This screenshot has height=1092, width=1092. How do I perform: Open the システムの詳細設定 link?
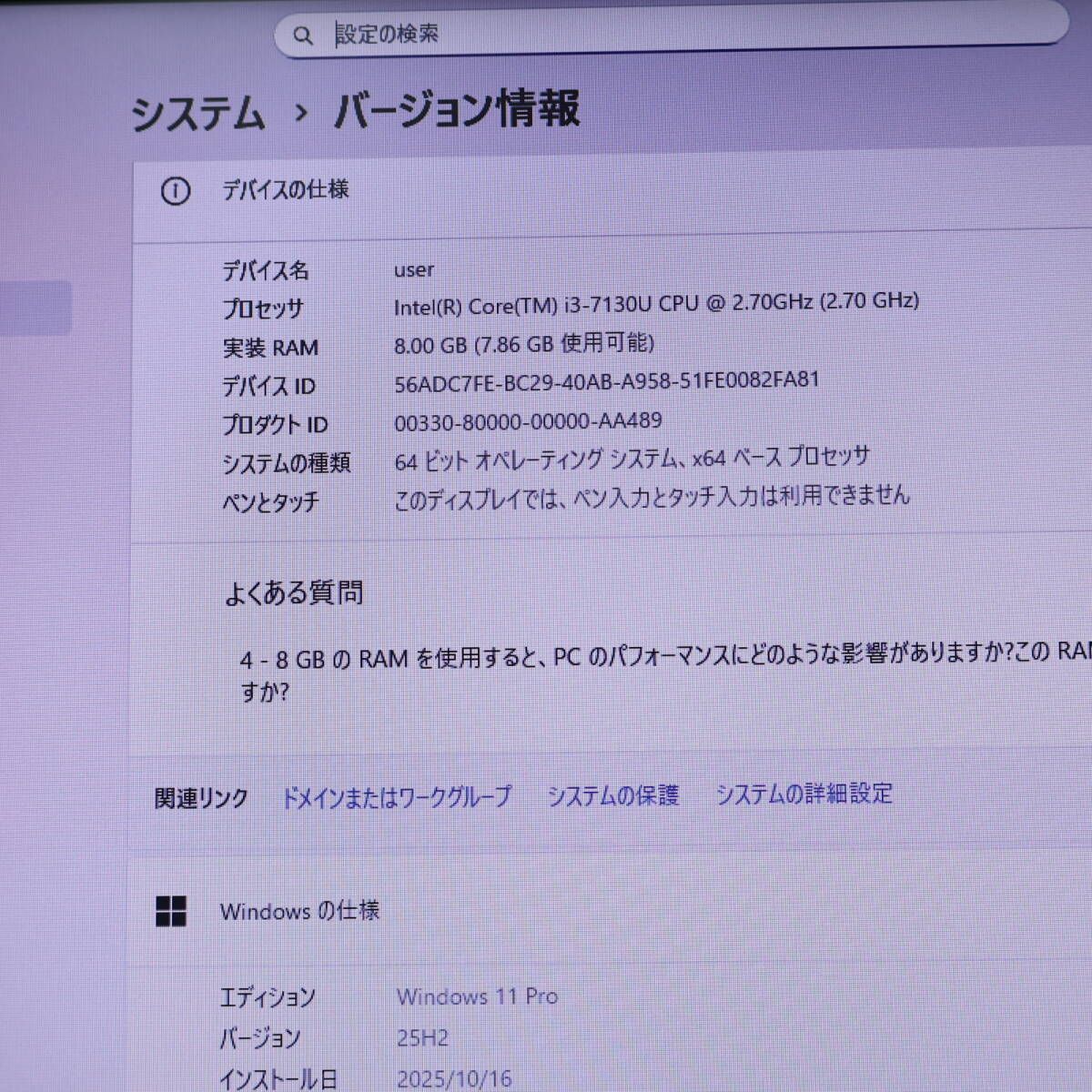804,794
